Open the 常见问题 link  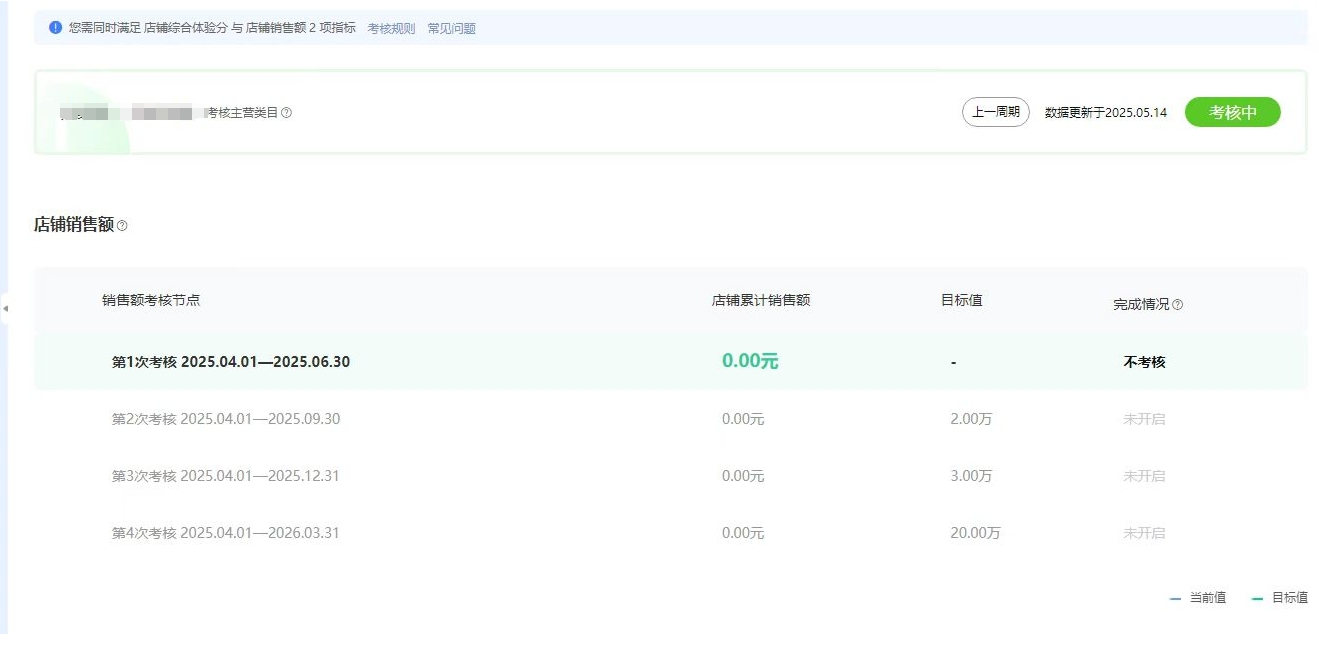pos(451,29)
